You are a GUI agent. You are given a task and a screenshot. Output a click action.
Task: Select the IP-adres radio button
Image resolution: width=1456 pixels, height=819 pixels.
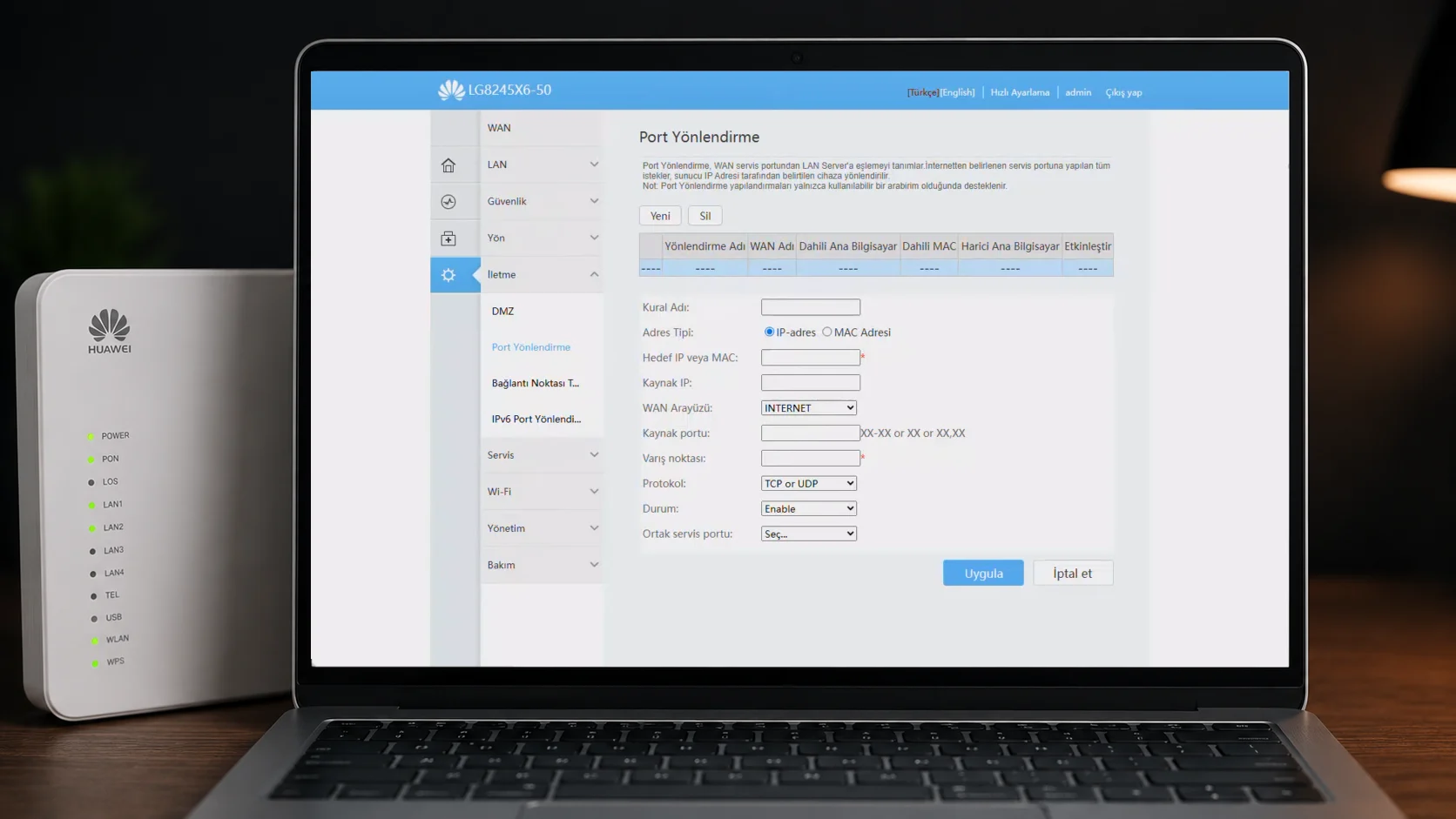tap(769, 332)
